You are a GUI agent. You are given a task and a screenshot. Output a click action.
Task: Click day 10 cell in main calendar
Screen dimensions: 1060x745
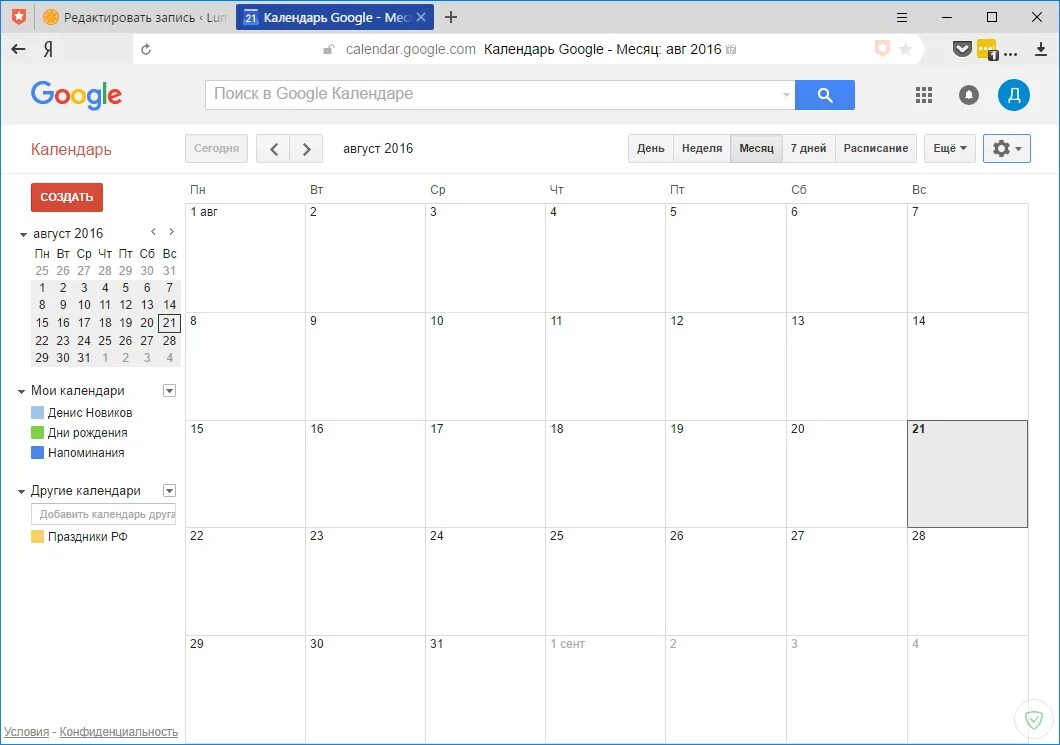tap(485, 366)
